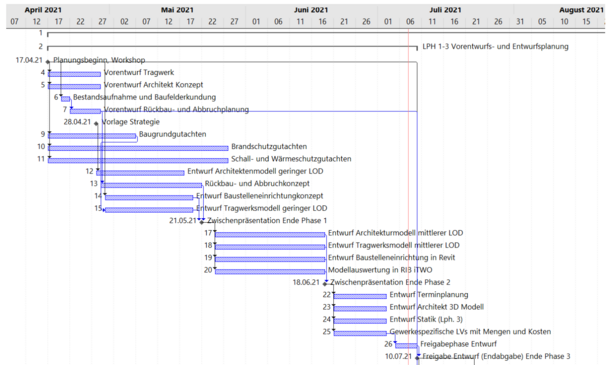Select the Bestandsaufnahme und Baufelderkundung bar

(66, 99)
